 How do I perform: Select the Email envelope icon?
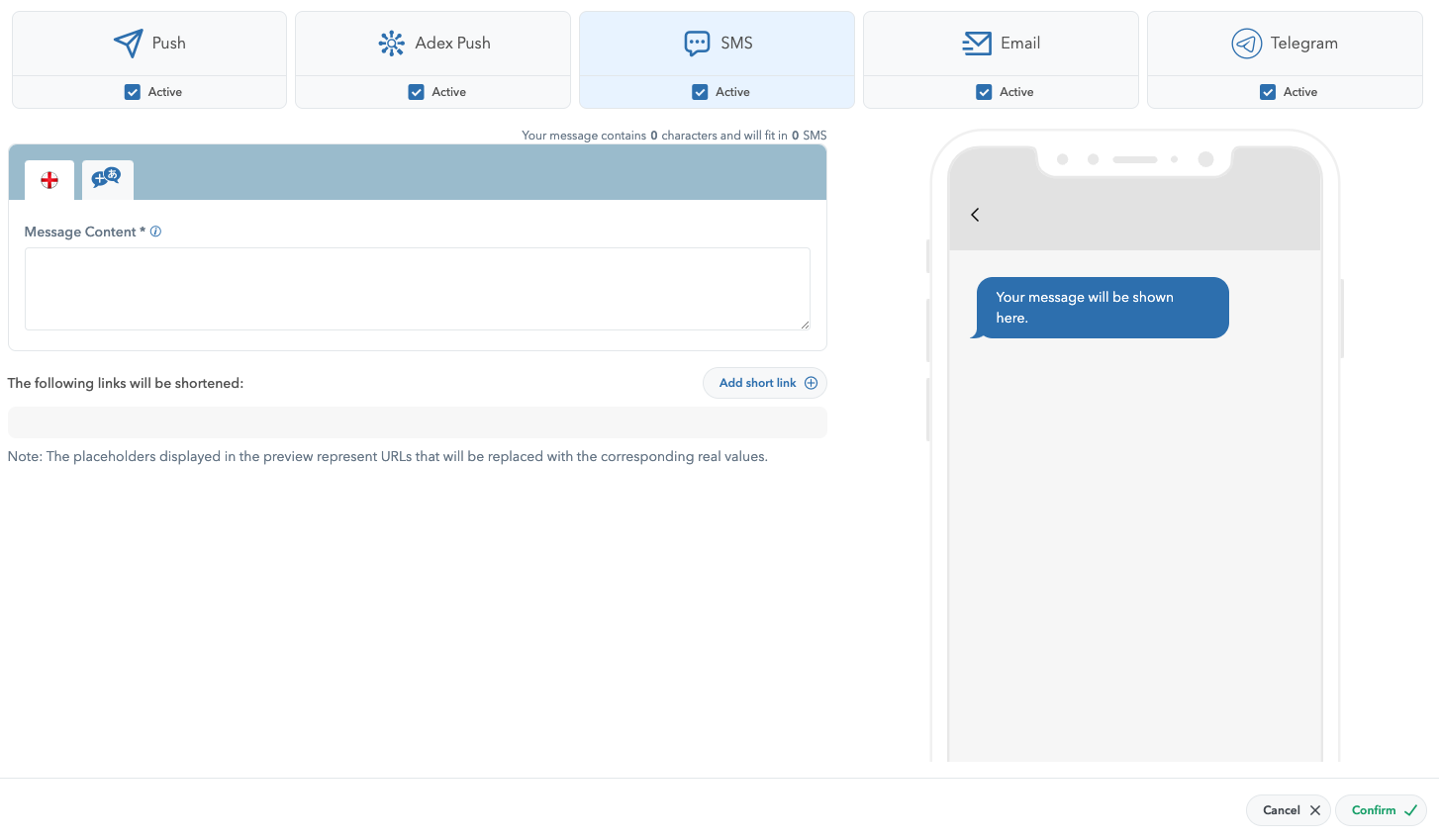(977, 43)
